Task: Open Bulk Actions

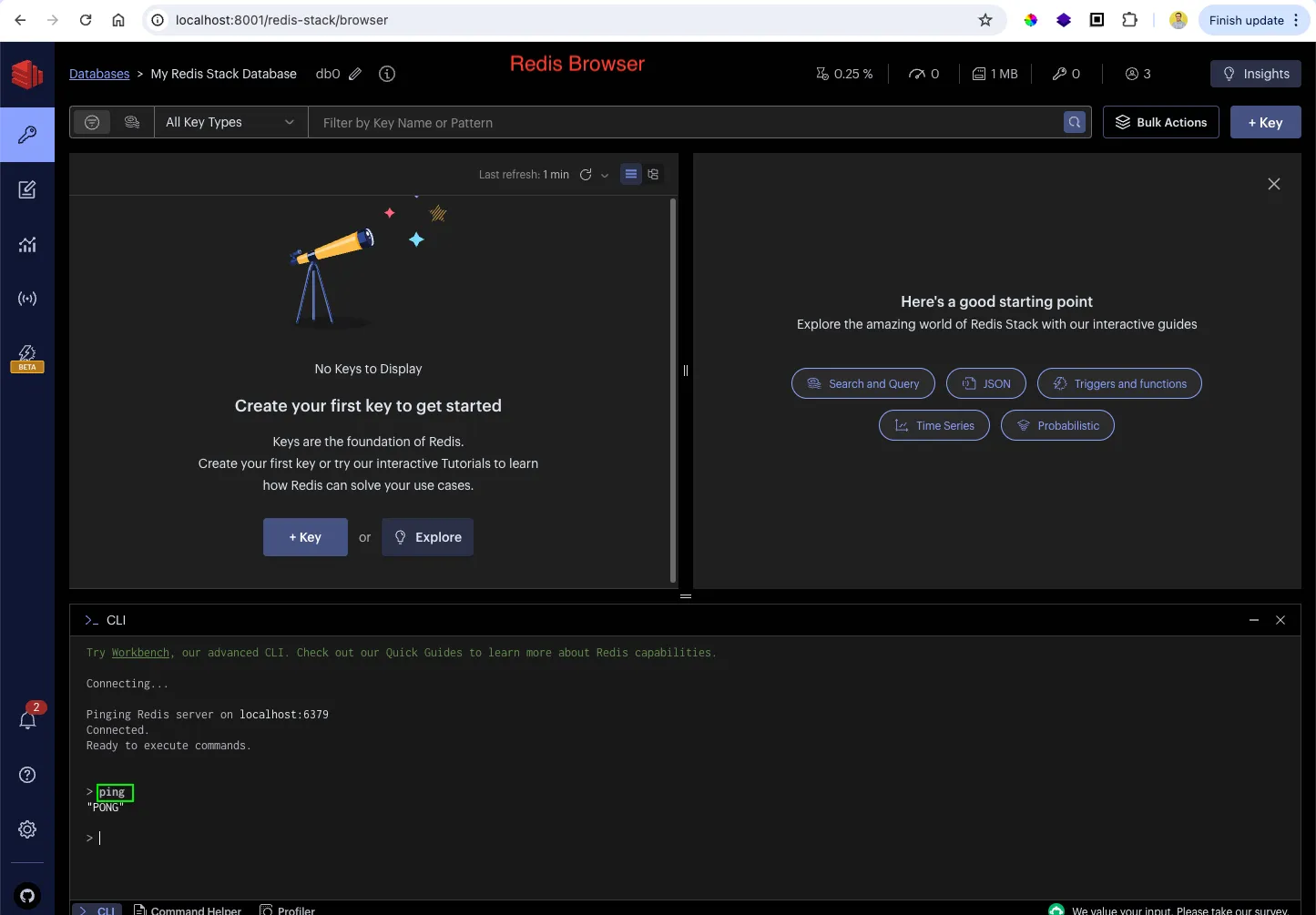Action: [x=1161, y=122]
